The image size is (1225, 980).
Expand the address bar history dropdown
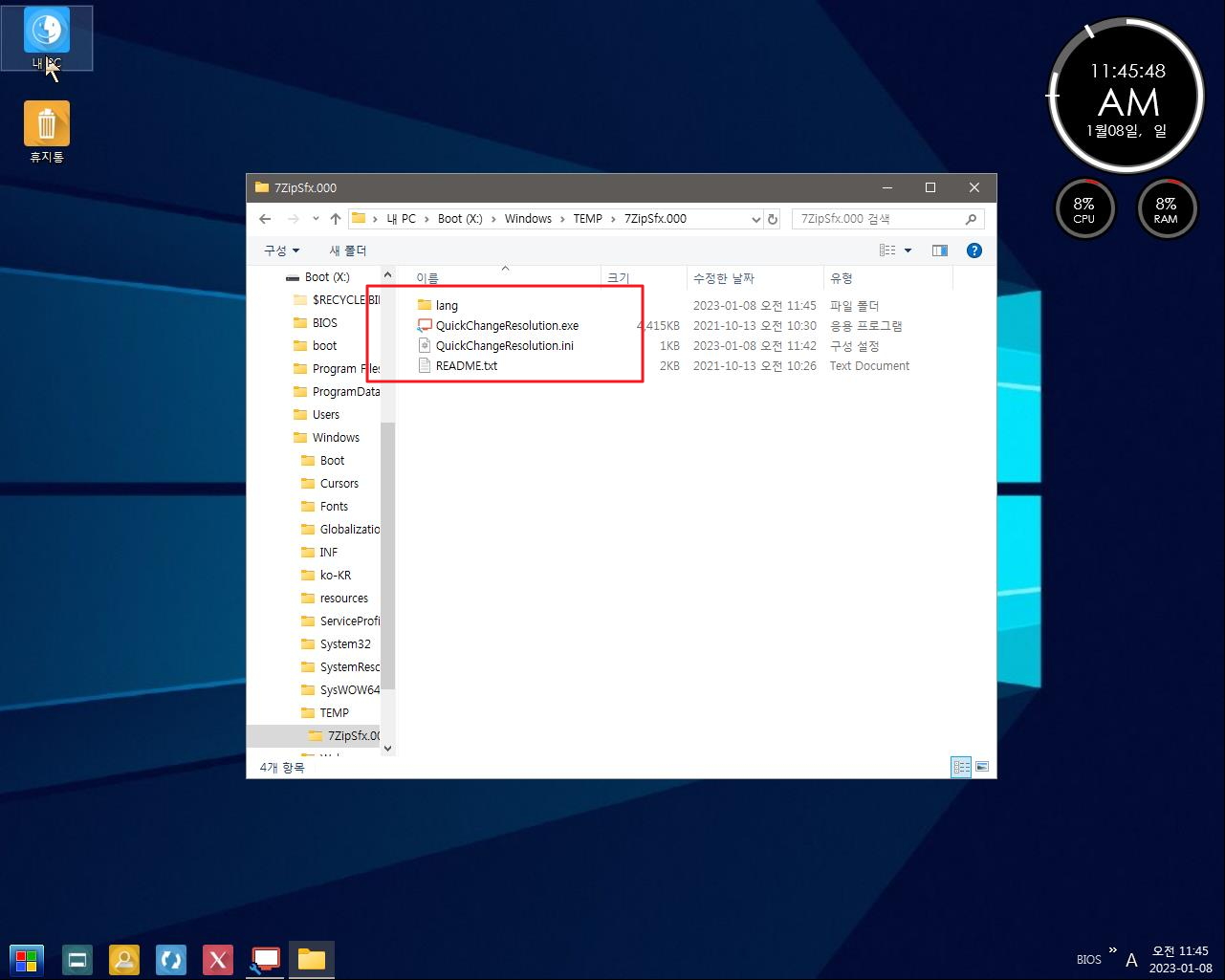756,219
